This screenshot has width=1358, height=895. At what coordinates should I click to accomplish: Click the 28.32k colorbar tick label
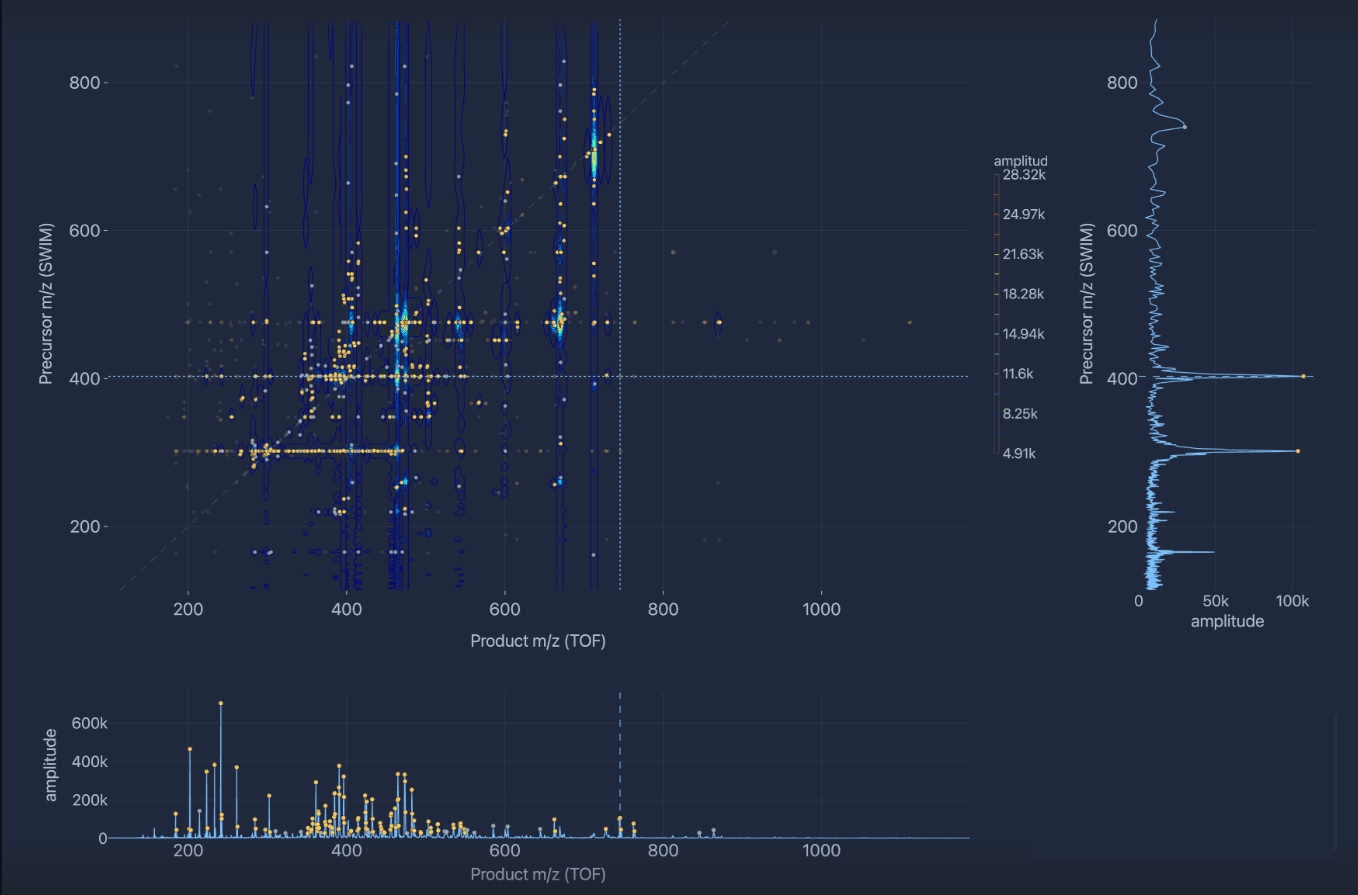(1024, 175)
